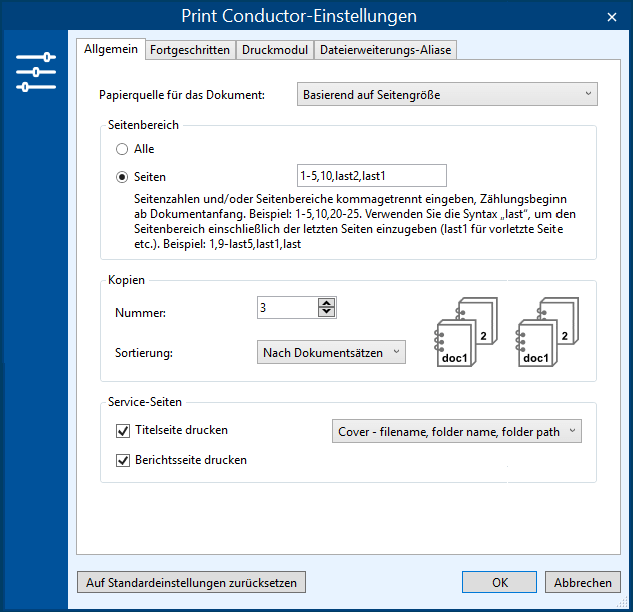Click the Papierquelle für das Dokument label
The image size is (633, 612).
click(182, 95)
